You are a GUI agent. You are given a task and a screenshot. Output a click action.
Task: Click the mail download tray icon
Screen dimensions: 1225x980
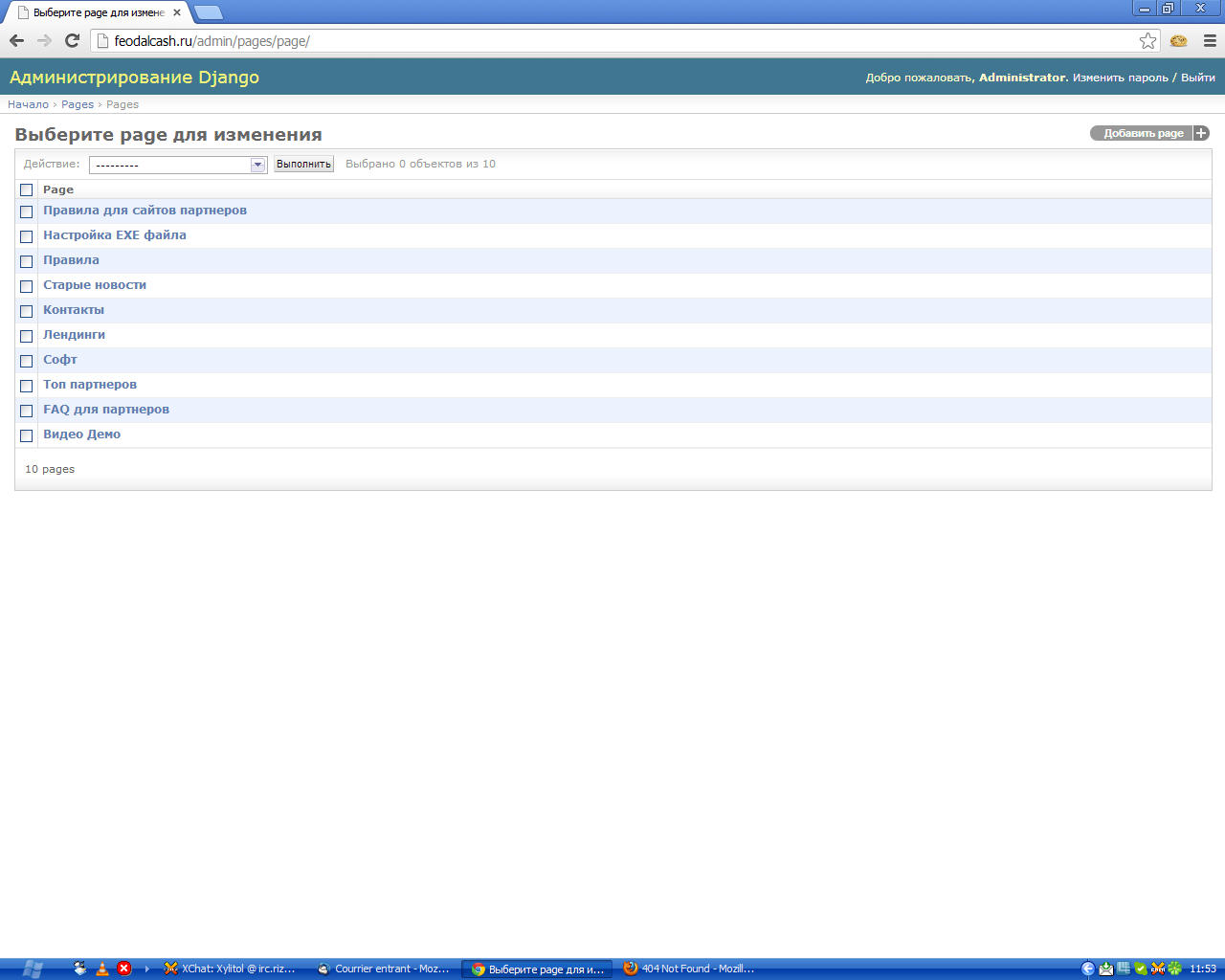pos(1106,969)
